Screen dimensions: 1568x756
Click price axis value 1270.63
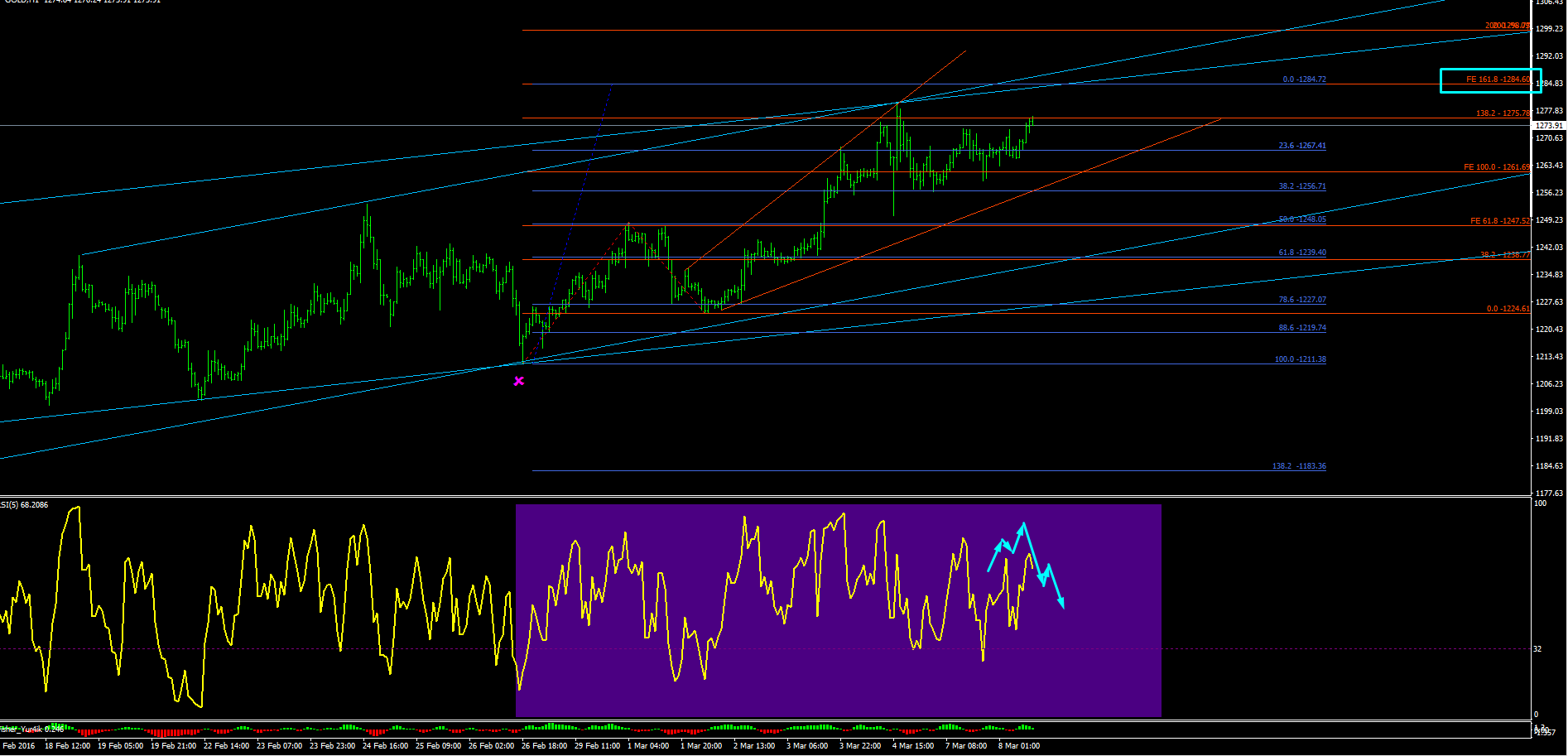tap(1549, 138)
